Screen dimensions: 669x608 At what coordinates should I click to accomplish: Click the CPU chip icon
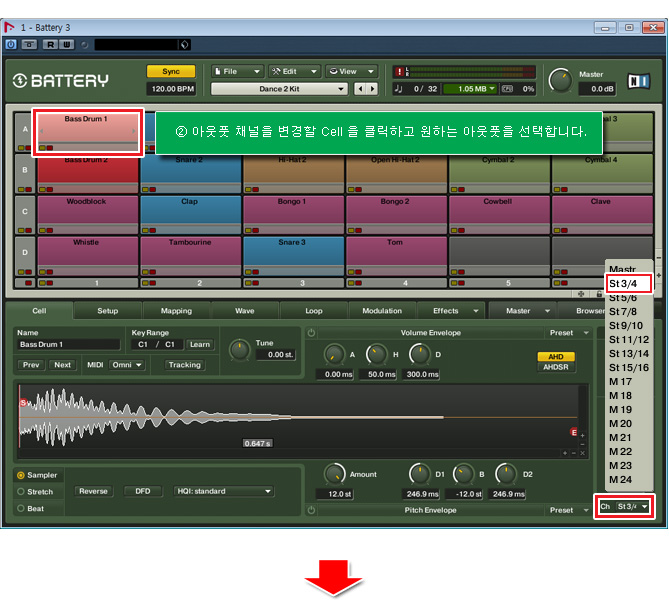[x=507, y=89]
